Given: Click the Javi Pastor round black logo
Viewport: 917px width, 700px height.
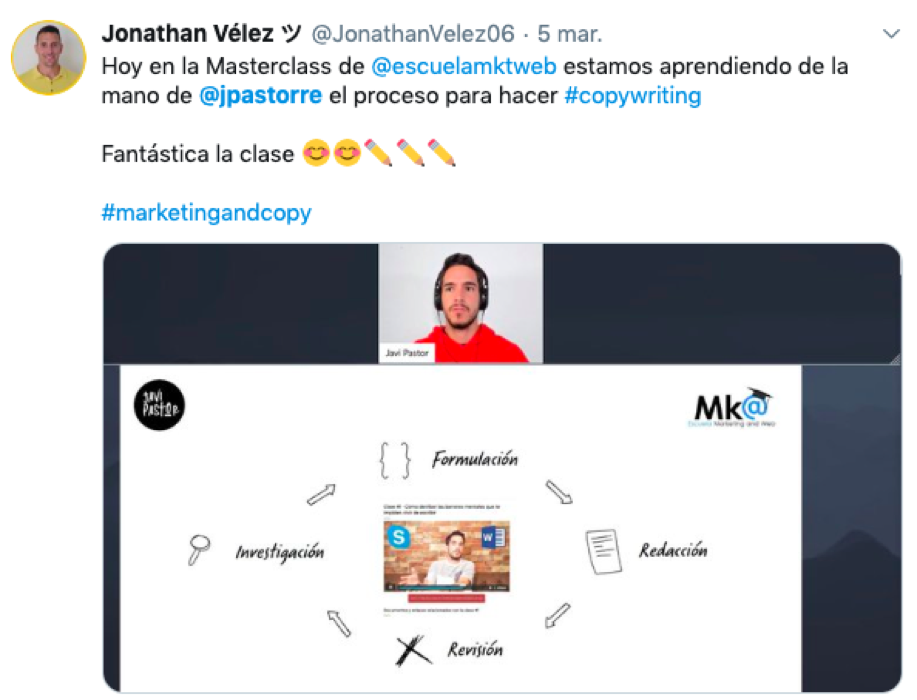Looking at the screenshot, I should (160, 405).
